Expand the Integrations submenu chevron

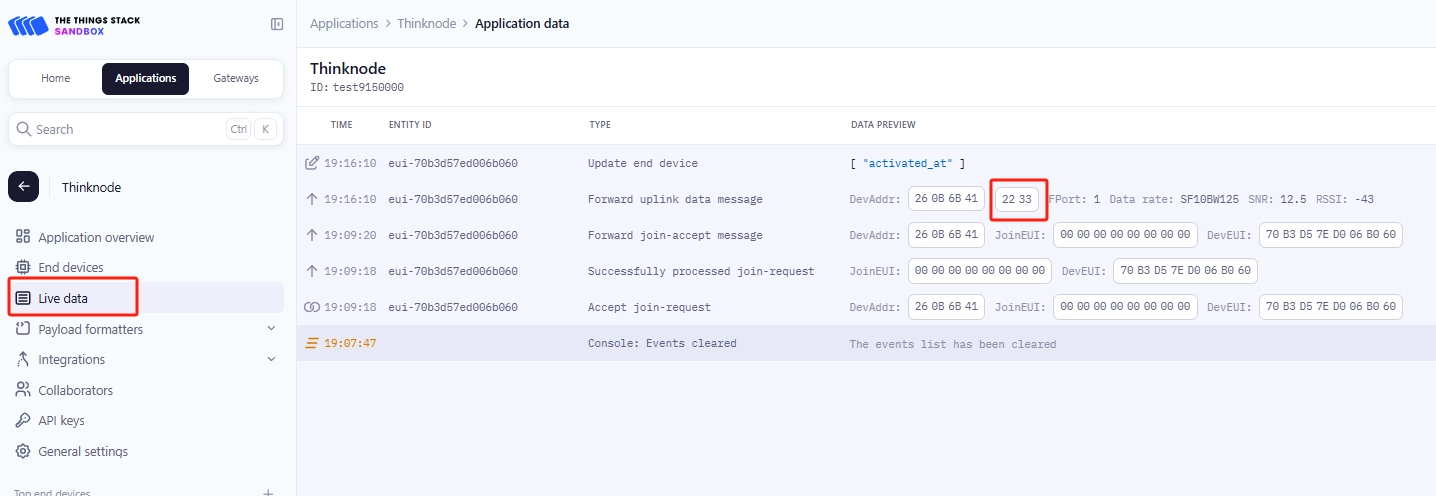(x=271, y=359)
